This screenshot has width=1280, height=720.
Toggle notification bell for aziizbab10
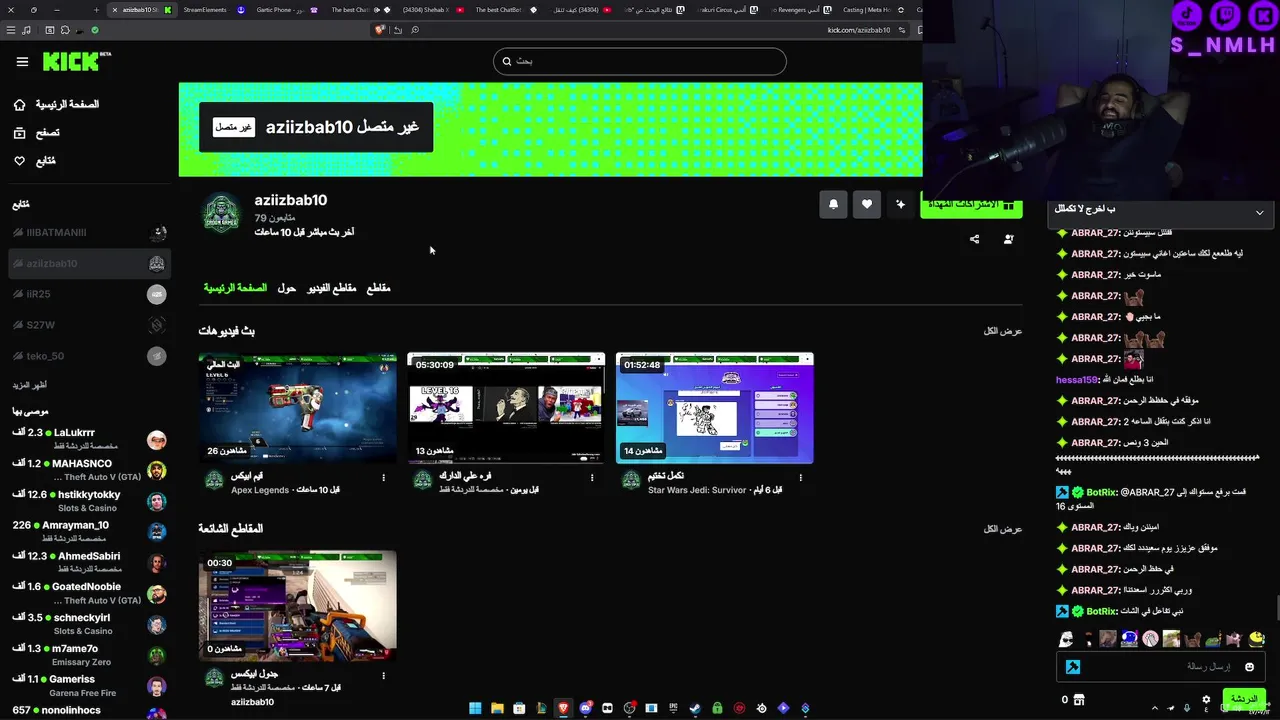pyautogui.click(x=833, y=204)
